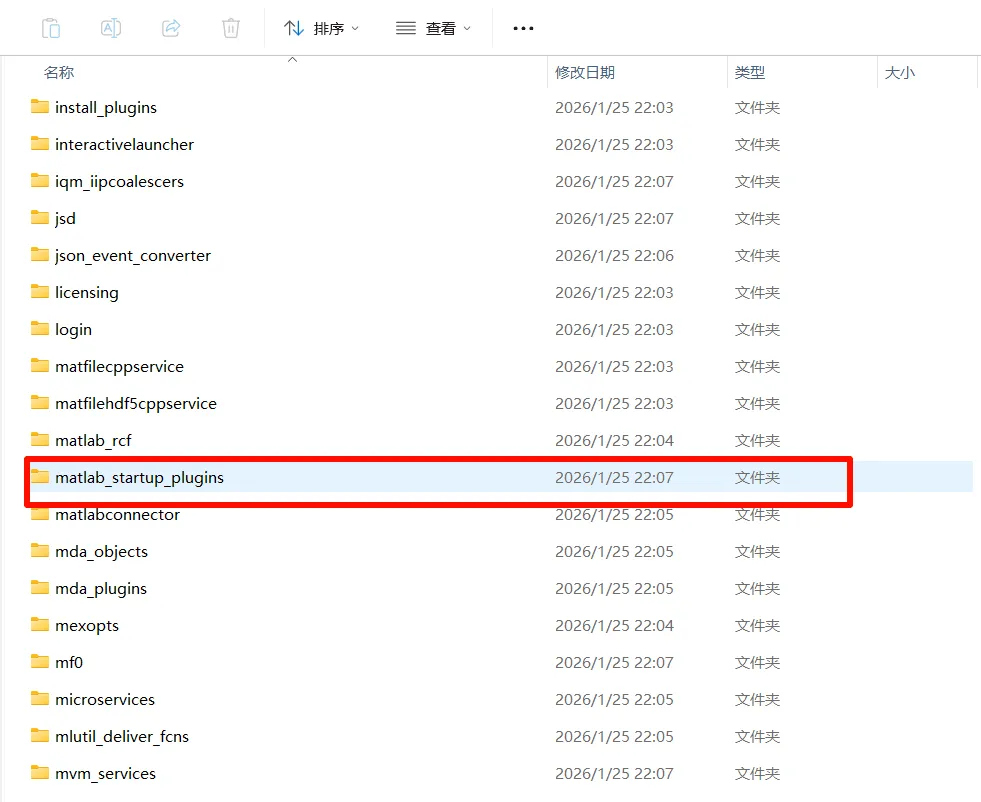This screenshot has width=981, height=802.
Task: Click the json_event_converter folder icon
Action: pyautogui.click(x=40, y=255)
